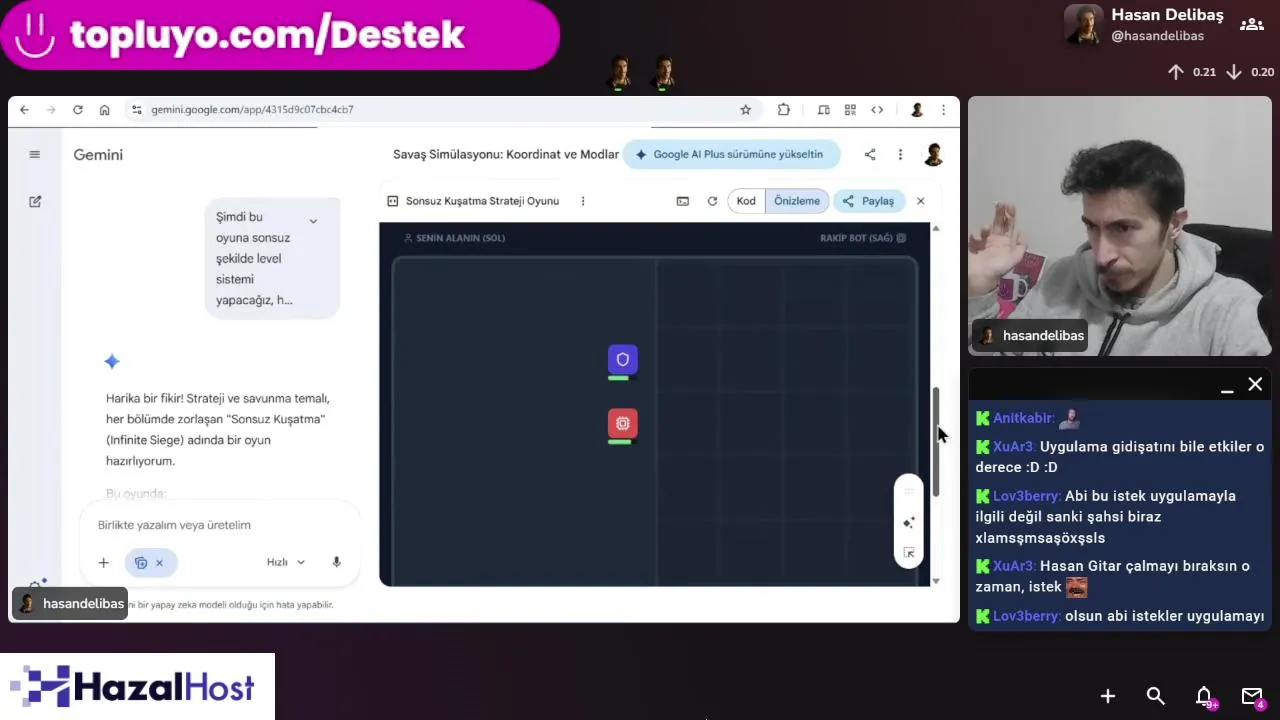
Task: Select the blue shield unit in game
Action: [x=623, y=360]
